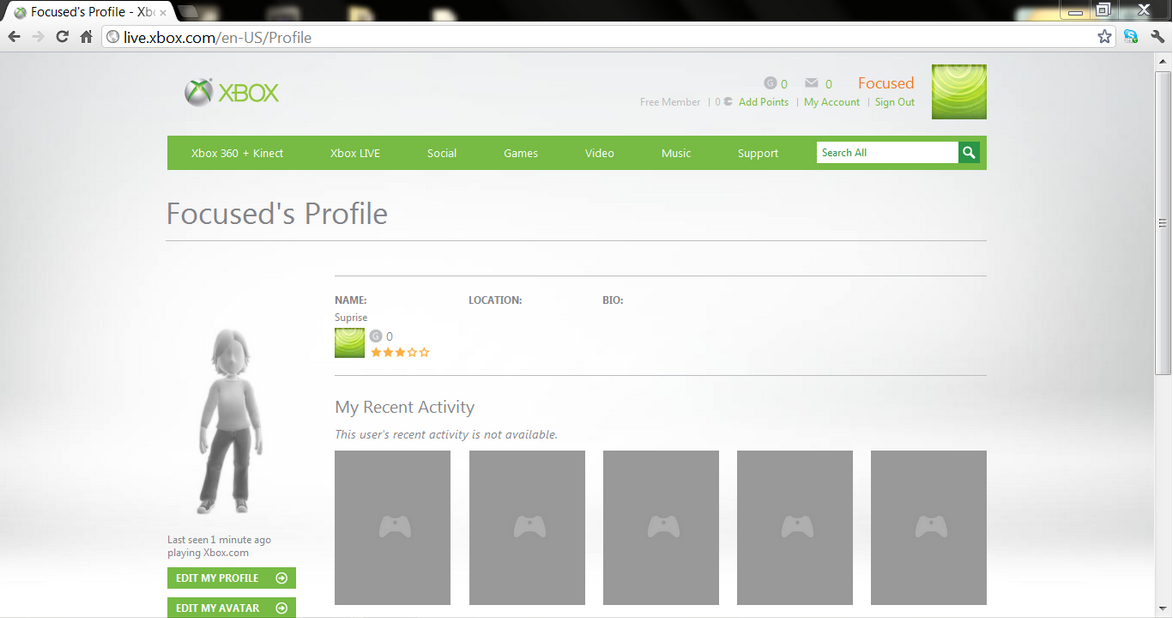
Task: Click the Search All input field
Action: pos(887,153)
